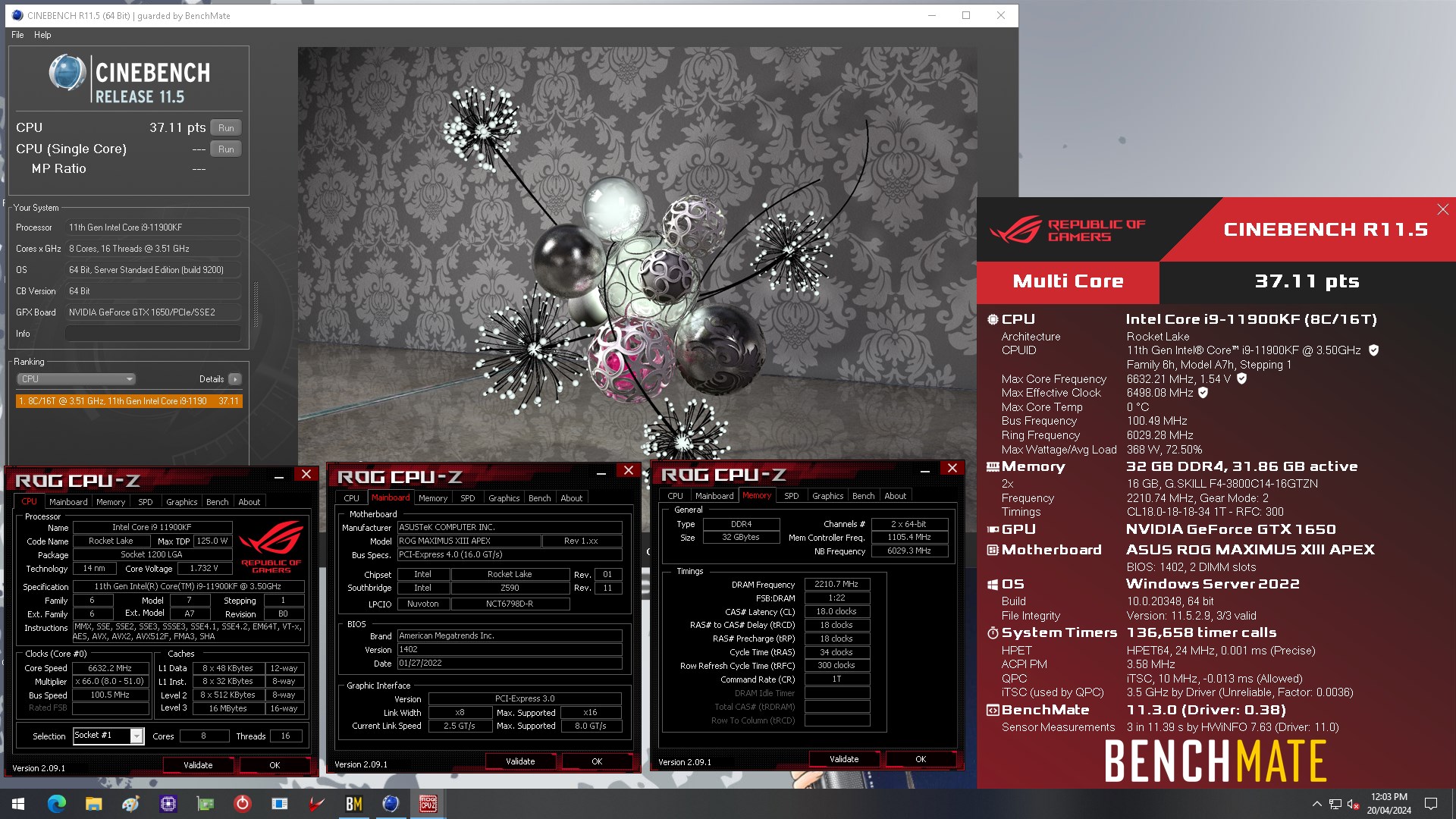Open network status tray icon

(x=1335, y=804)
